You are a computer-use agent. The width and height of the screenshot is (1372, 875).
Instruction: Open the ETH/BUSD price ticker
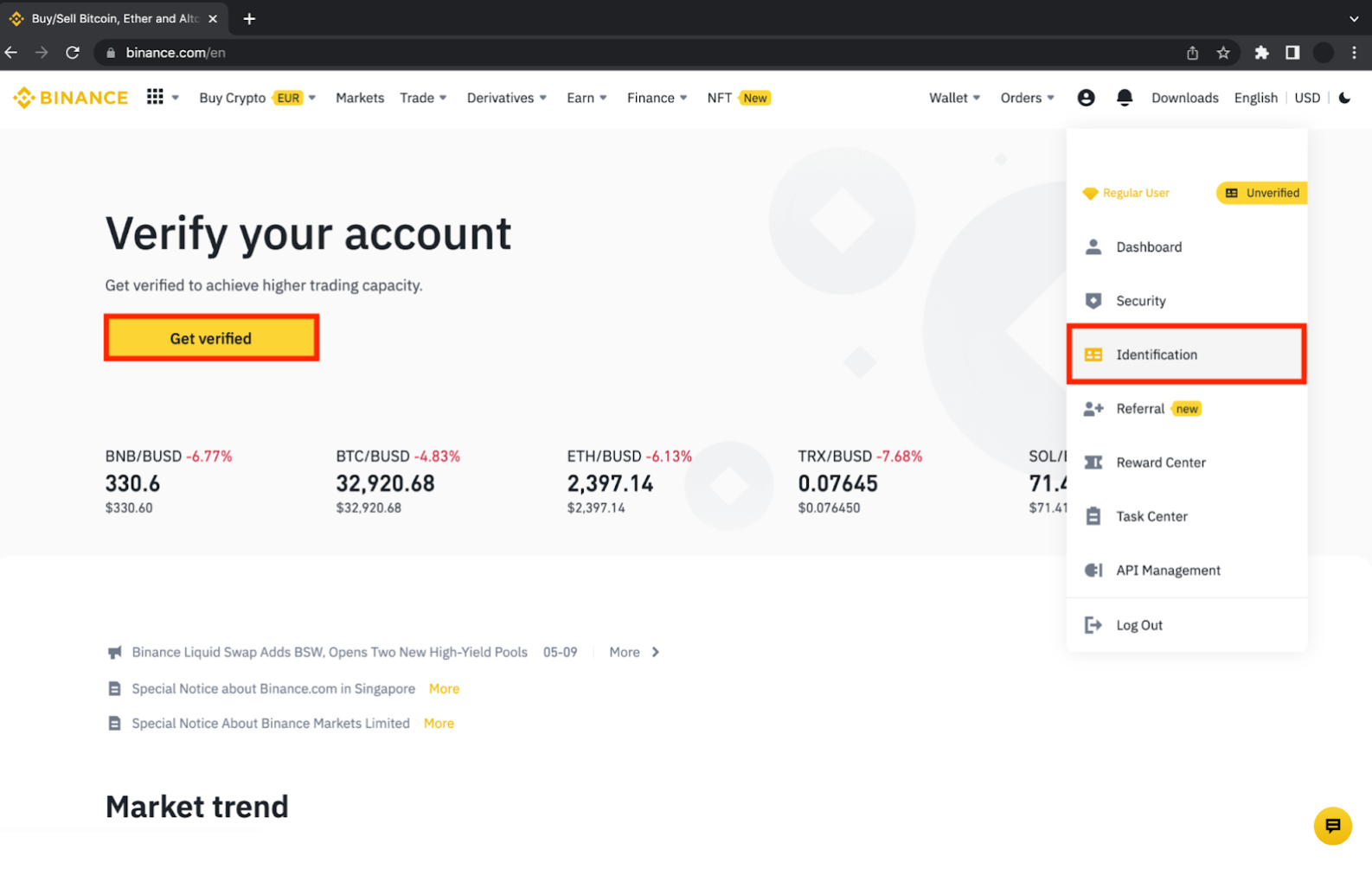click(x=629, y=482)
